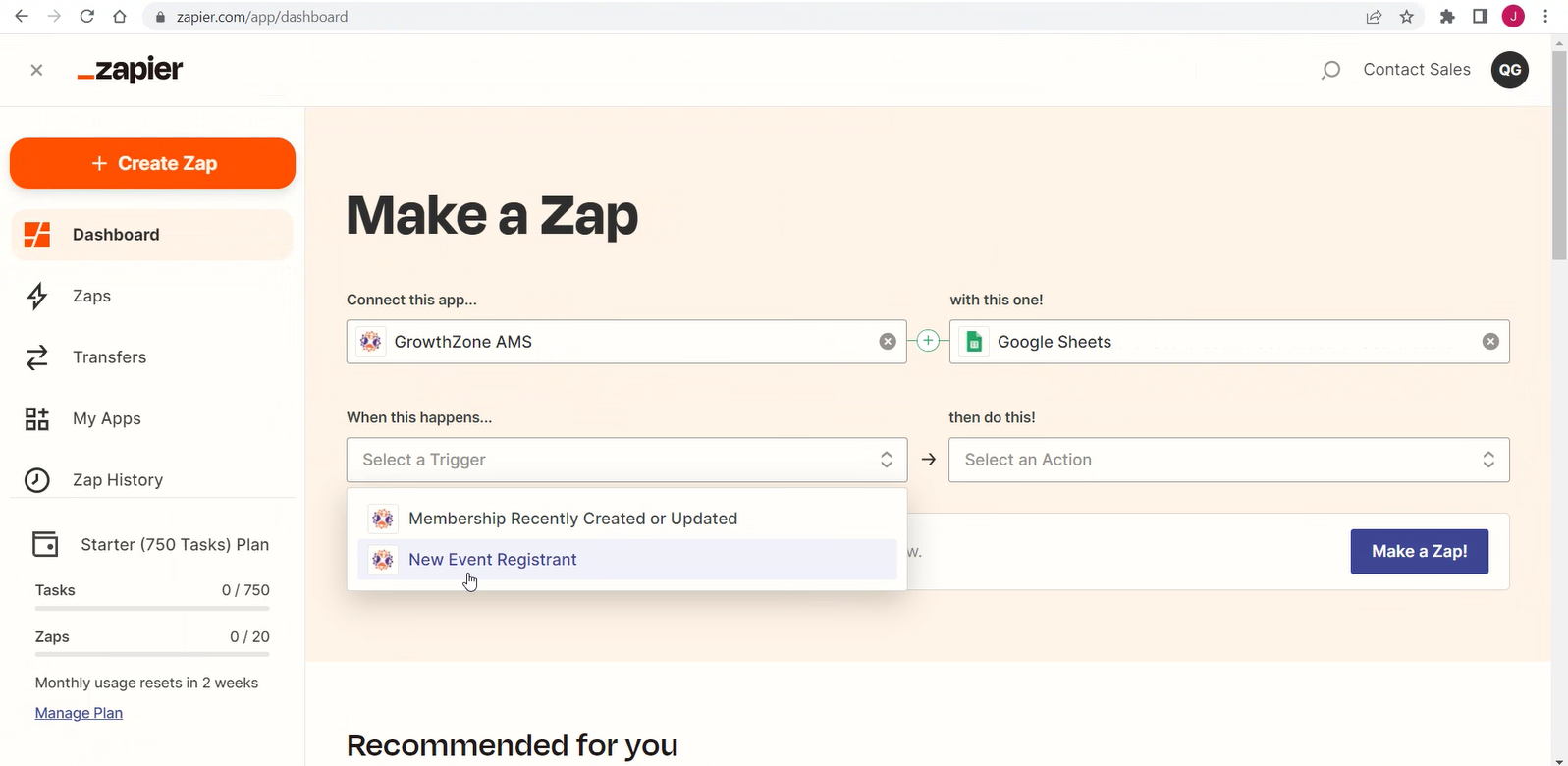Click the GrowthZone AMS app input field
Viewport: 1568px width, 766px height.
point(626,342)
